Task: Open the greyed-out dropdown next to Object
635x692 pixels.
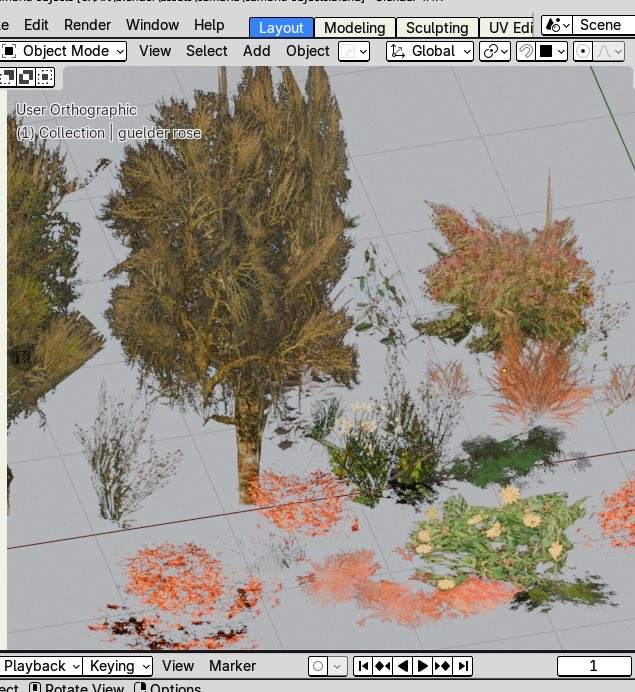Action: pos(354,52)
